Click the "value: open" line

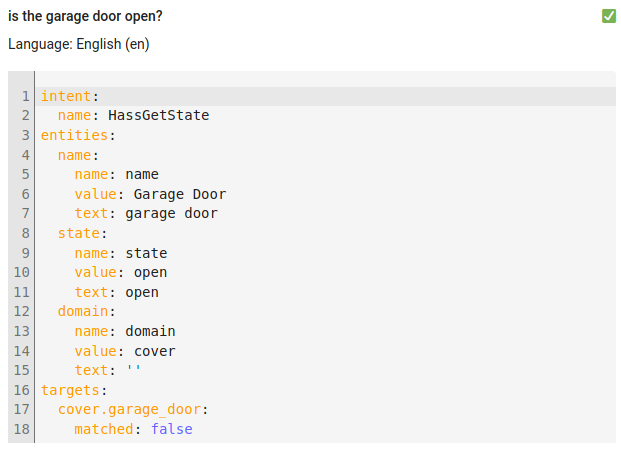[120, 272]
